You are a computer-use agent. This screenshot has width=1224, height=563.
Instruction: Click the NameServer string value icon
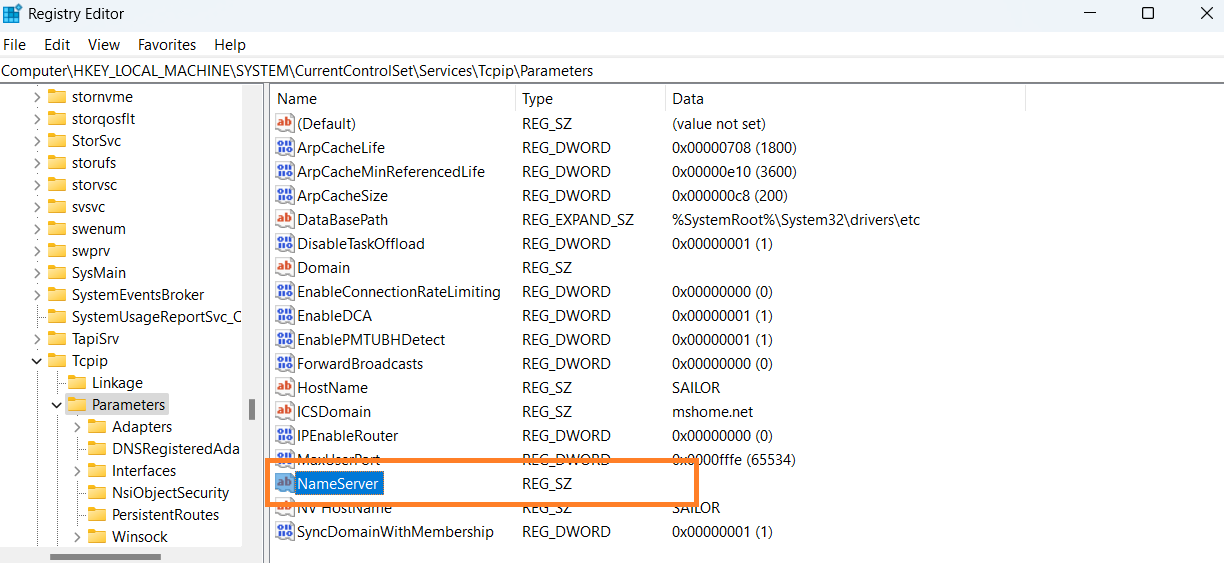click(285, 484)
